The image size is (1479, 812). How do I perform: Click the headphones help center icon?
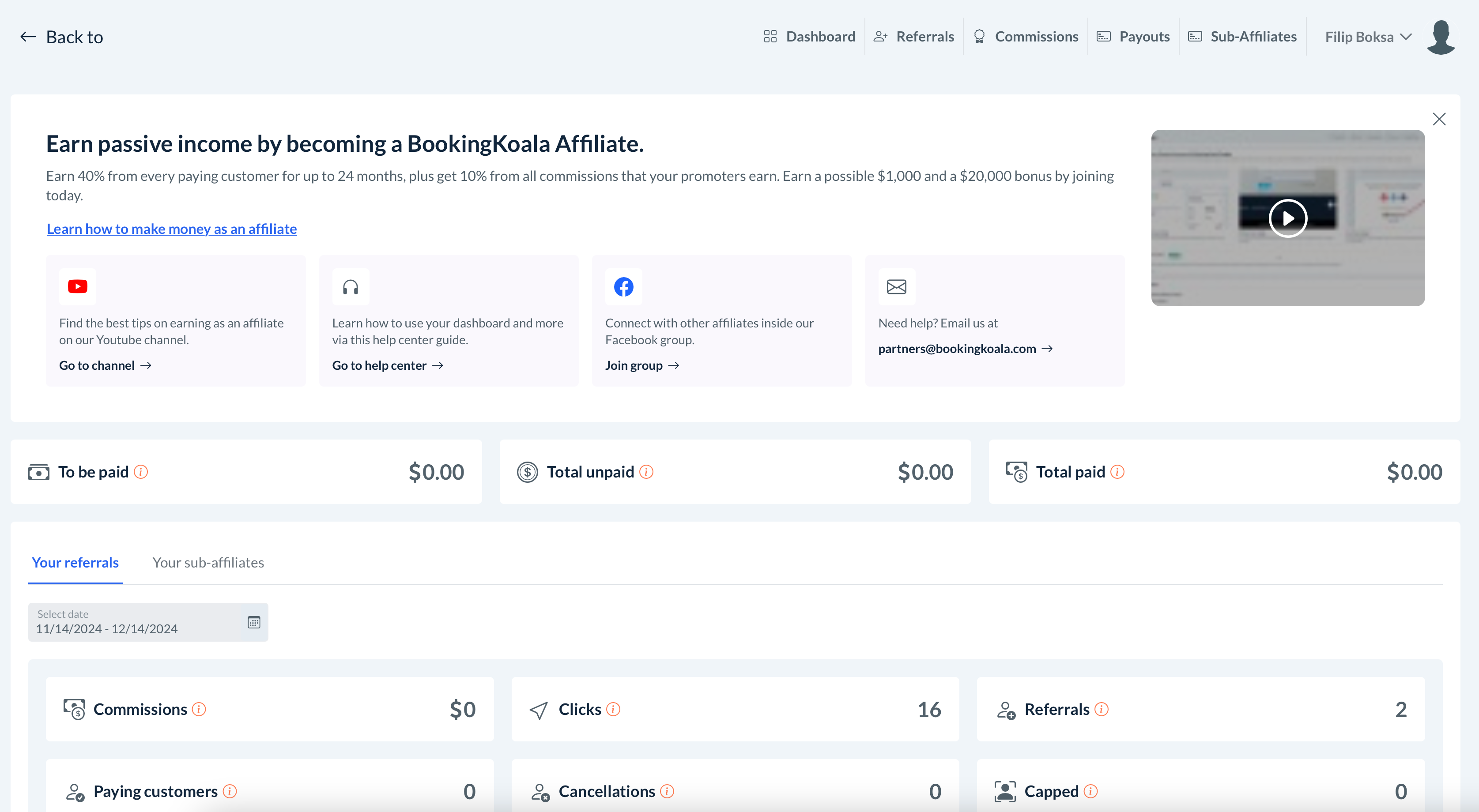(x=350, y=286)
